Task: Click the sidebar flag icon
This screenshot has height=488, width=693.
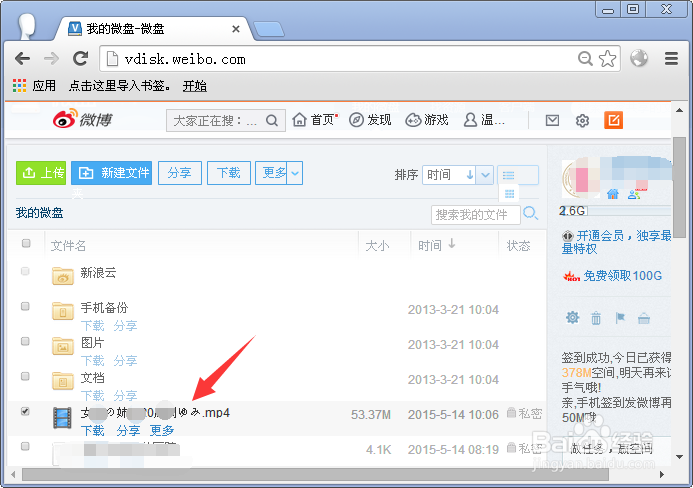Action: tap(620, 317)
